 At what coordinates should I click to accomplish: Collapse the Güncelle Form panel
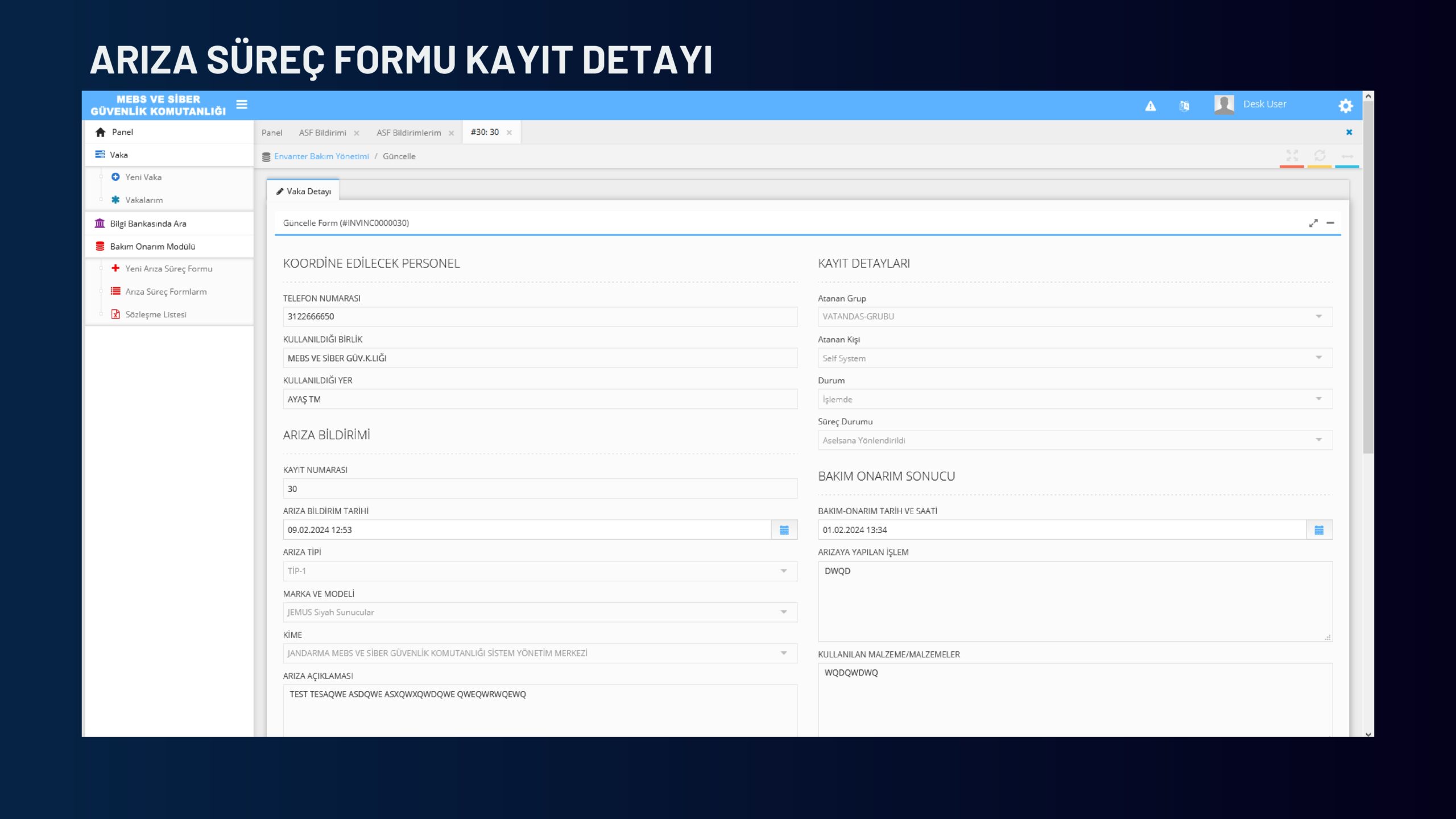(x=1330, y=223)
